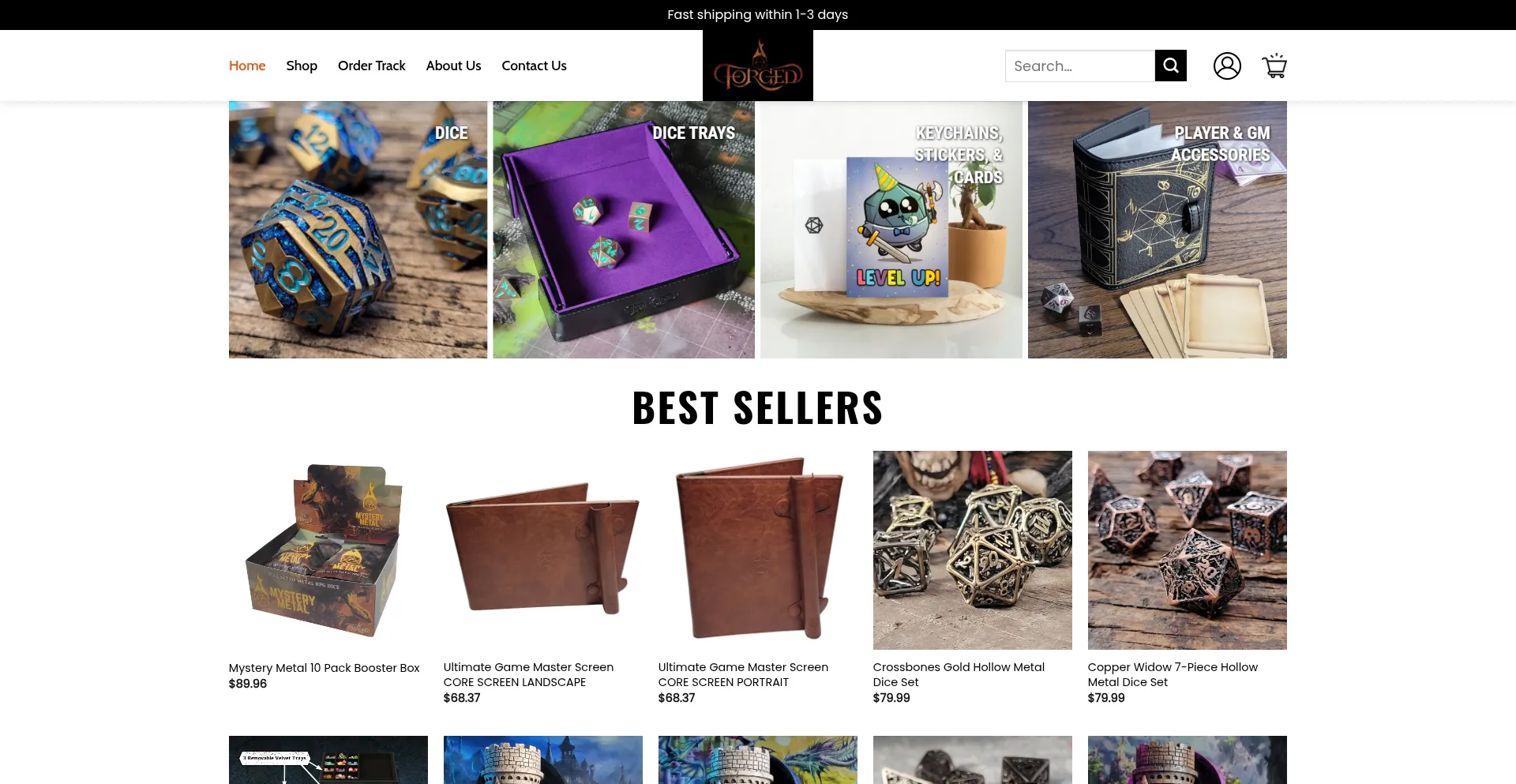Open Mystery Metal 10 Pack Booster Box link
Screen dimensions: 1516x784
tap(324, 668)
